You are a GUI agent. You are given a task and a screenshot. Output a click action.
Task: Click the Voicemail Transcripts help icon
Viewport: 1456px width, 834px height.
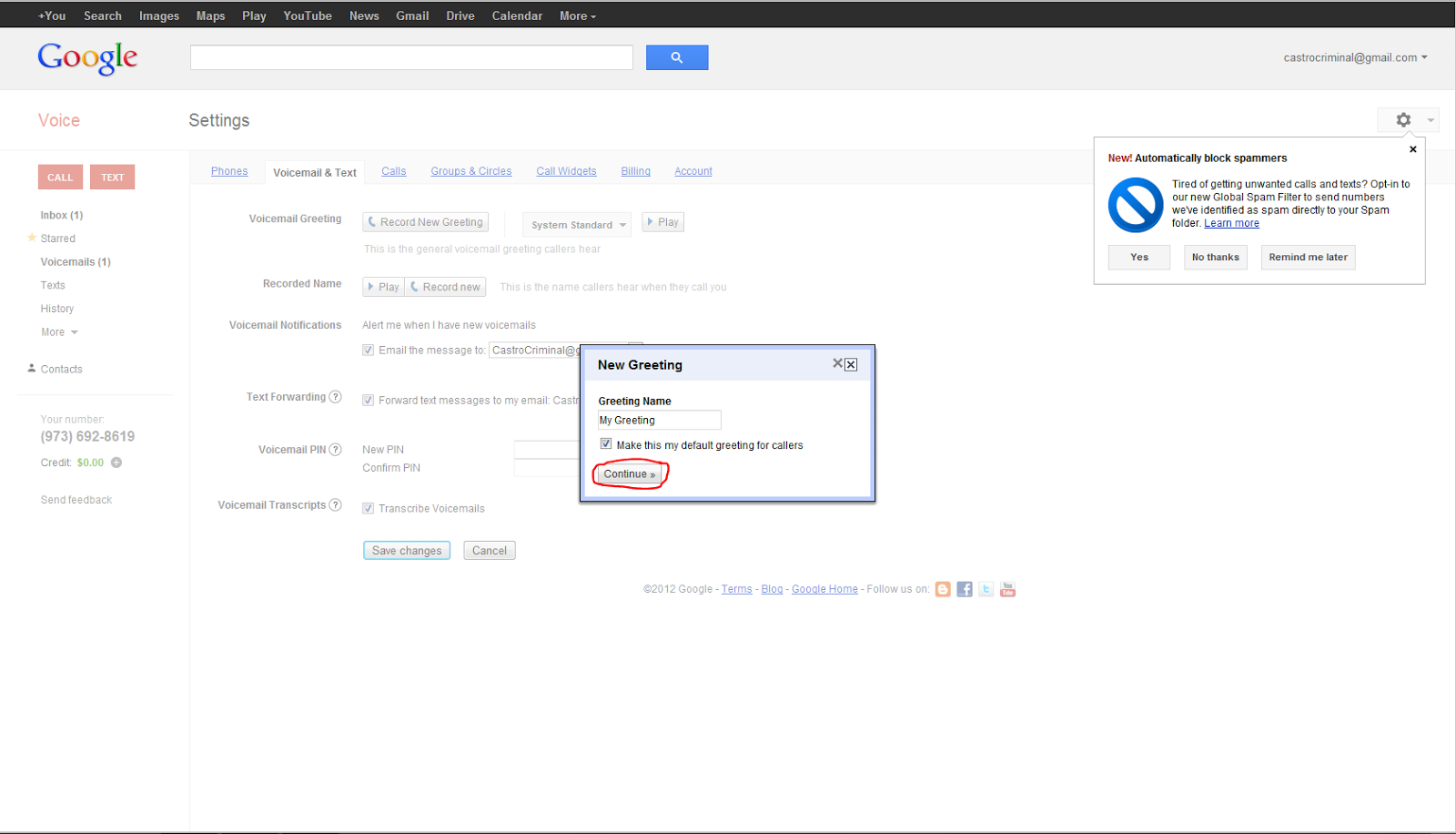click(335, 505)
